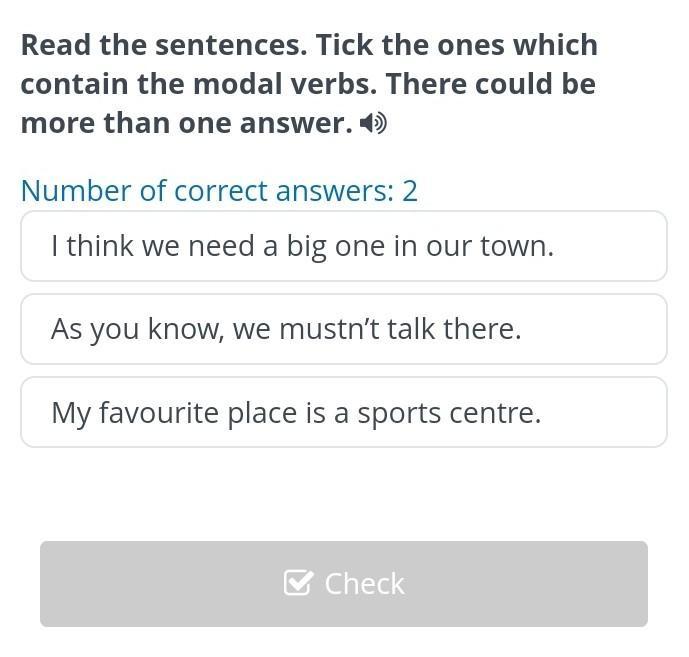
Task: Click "I think" at the first answer's start
Action: click(x=85, y=246)
